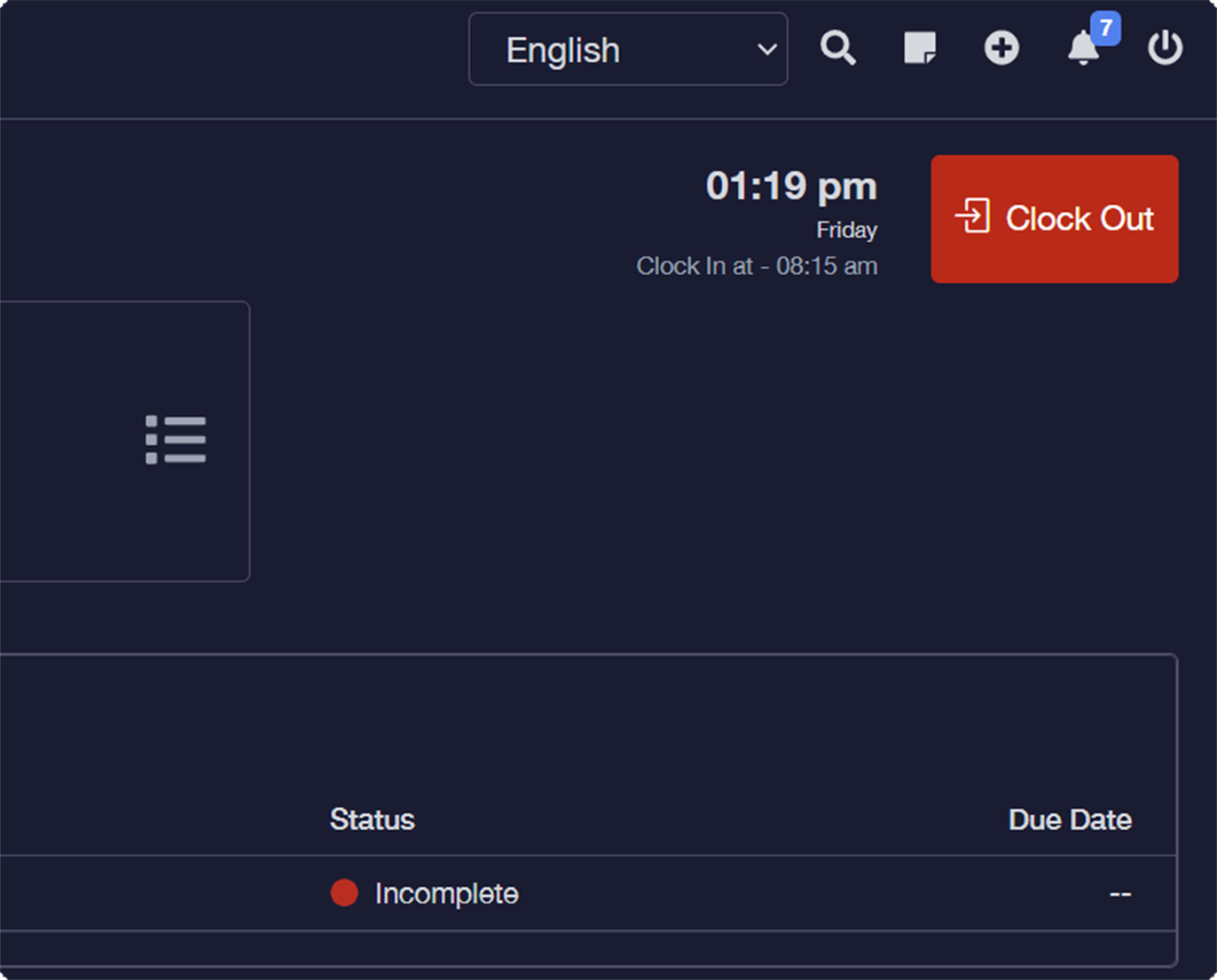The height and width of the screenshot is (980, 1217).
Task: Click the plus circle add icon
Action: pyautogui.click(x=1001, y=48)
